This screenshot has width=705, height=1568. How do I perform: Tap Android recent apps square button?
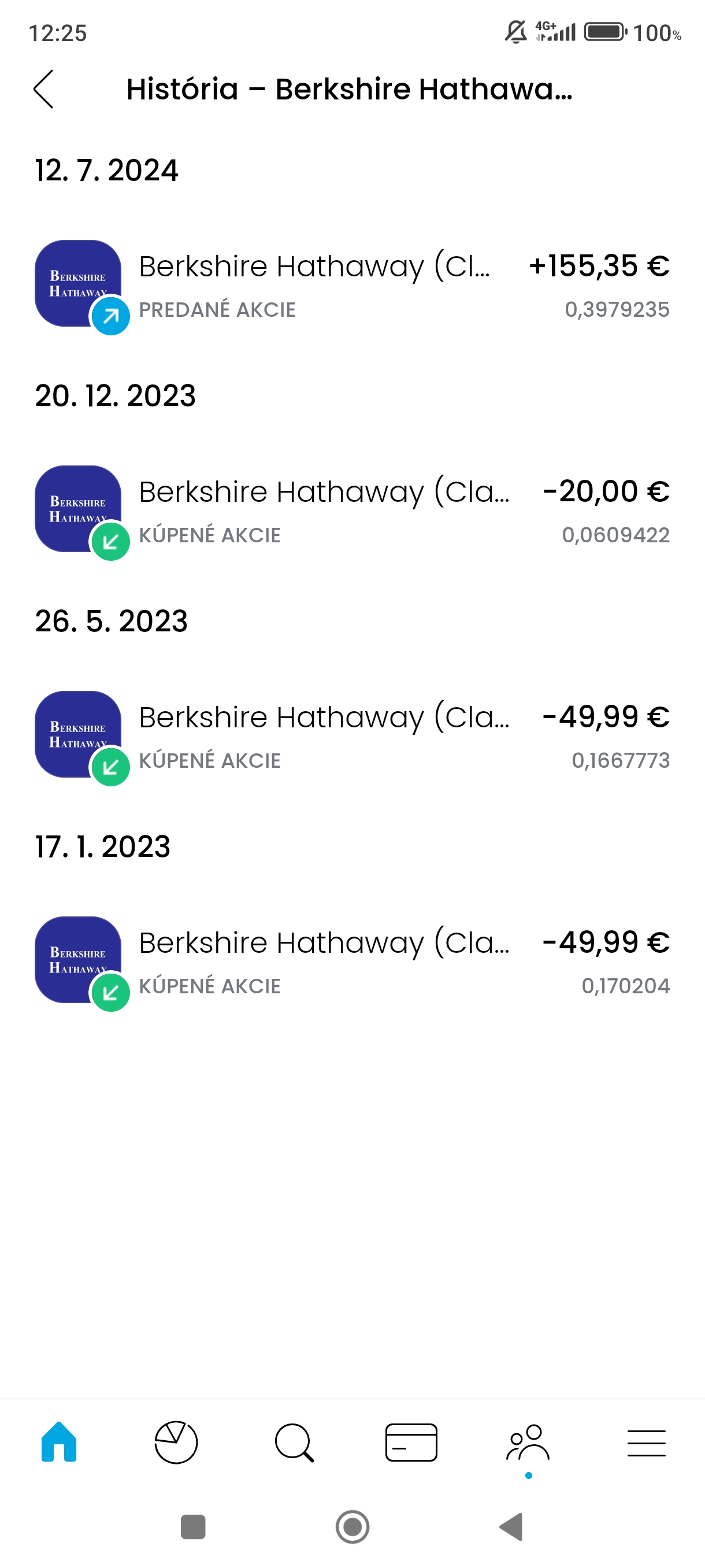[194, 1526]
